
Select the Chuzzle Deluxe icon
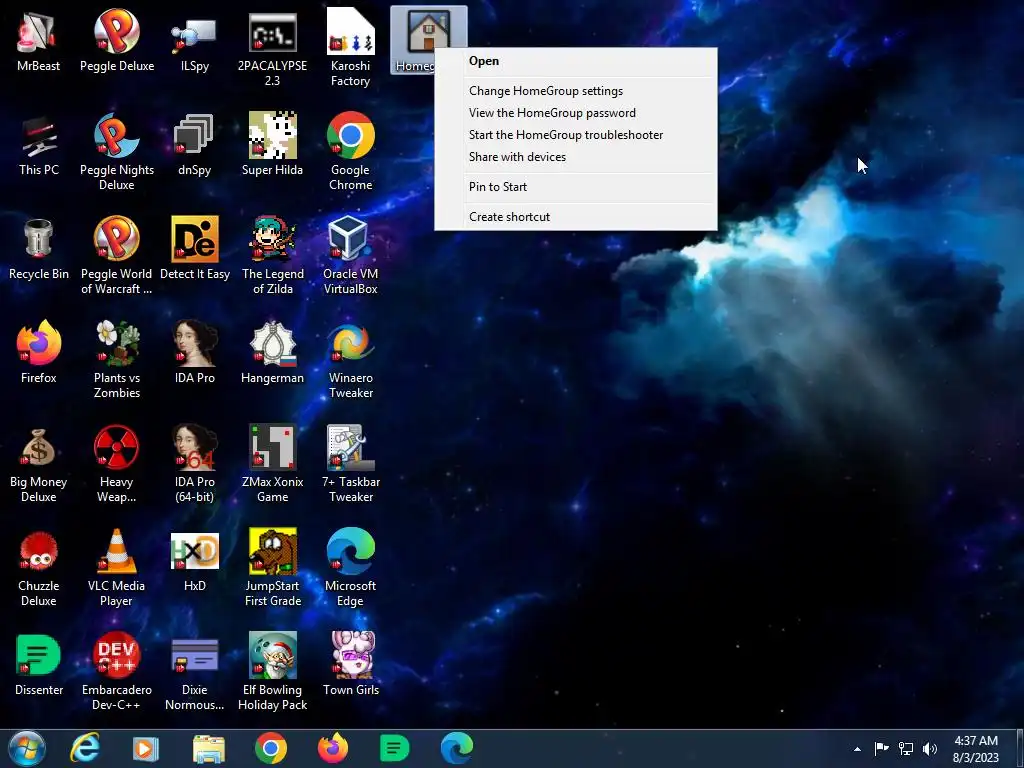39,568
